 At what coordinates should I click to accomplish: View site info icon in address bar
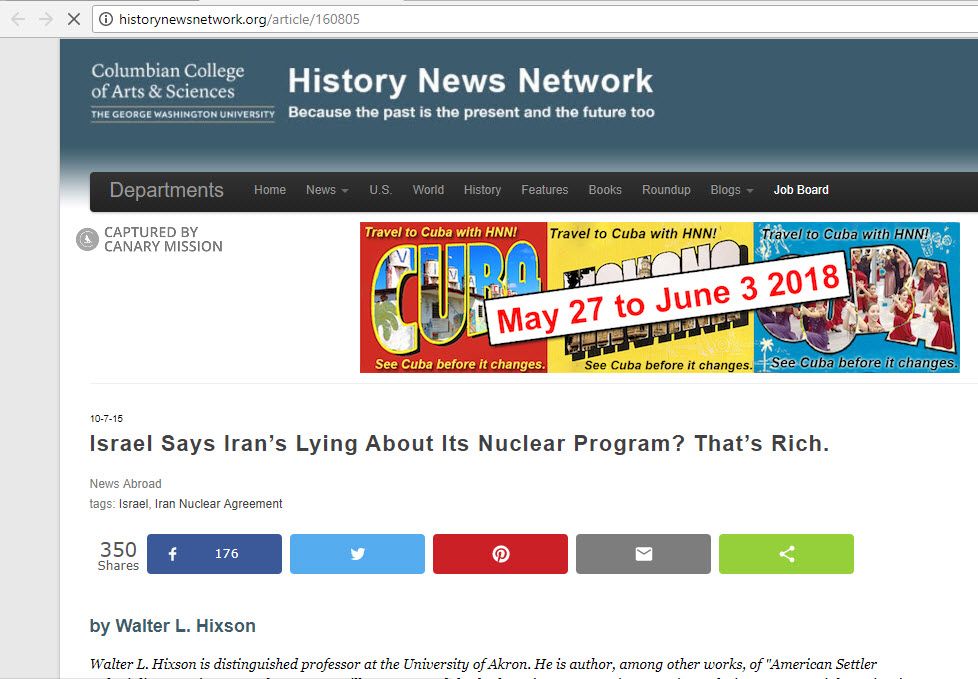pyautogui.click(x=106, y=19)
